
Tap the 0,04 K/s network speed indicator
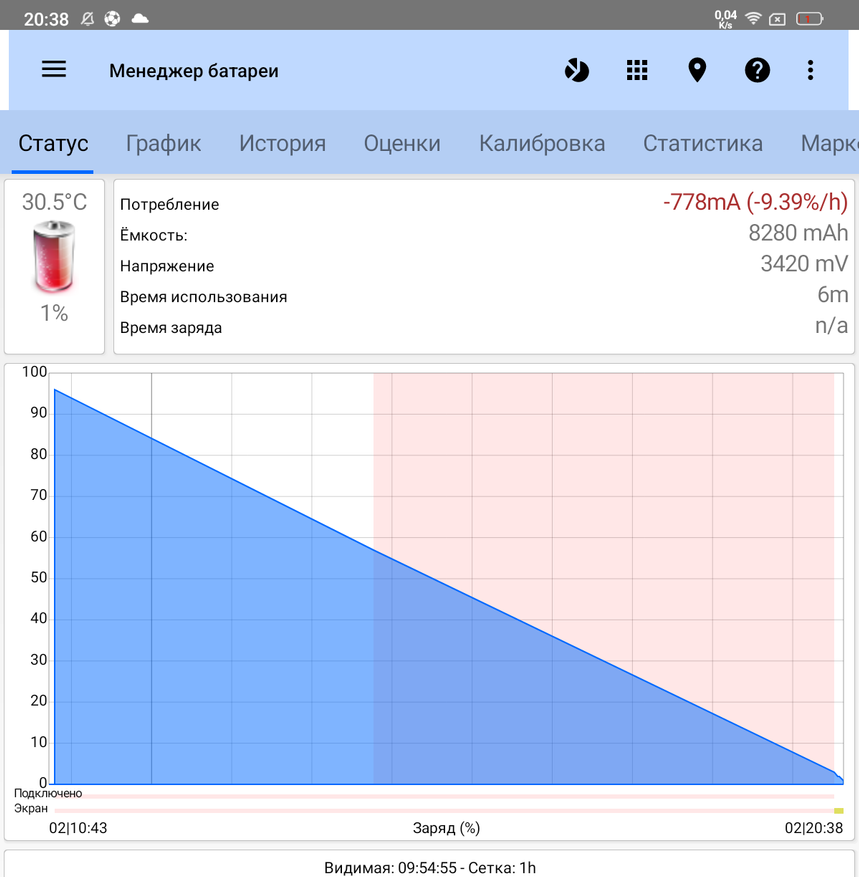coord(725,19)
